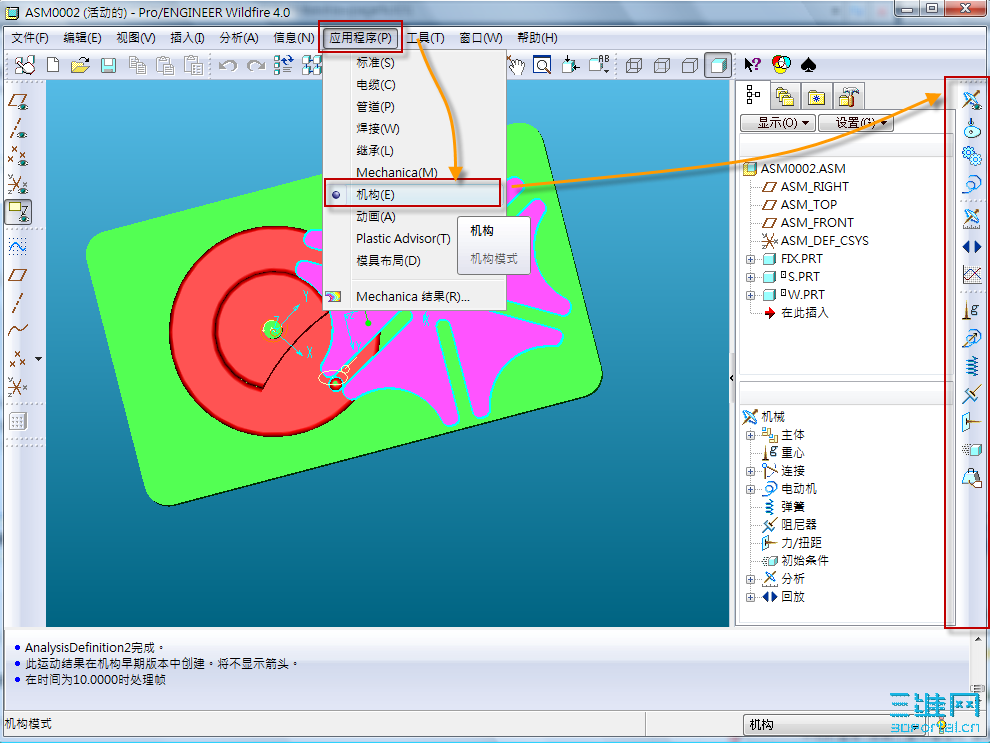The image size is (990, 743).
Task: Click the define damper icon
Action: 972,394
